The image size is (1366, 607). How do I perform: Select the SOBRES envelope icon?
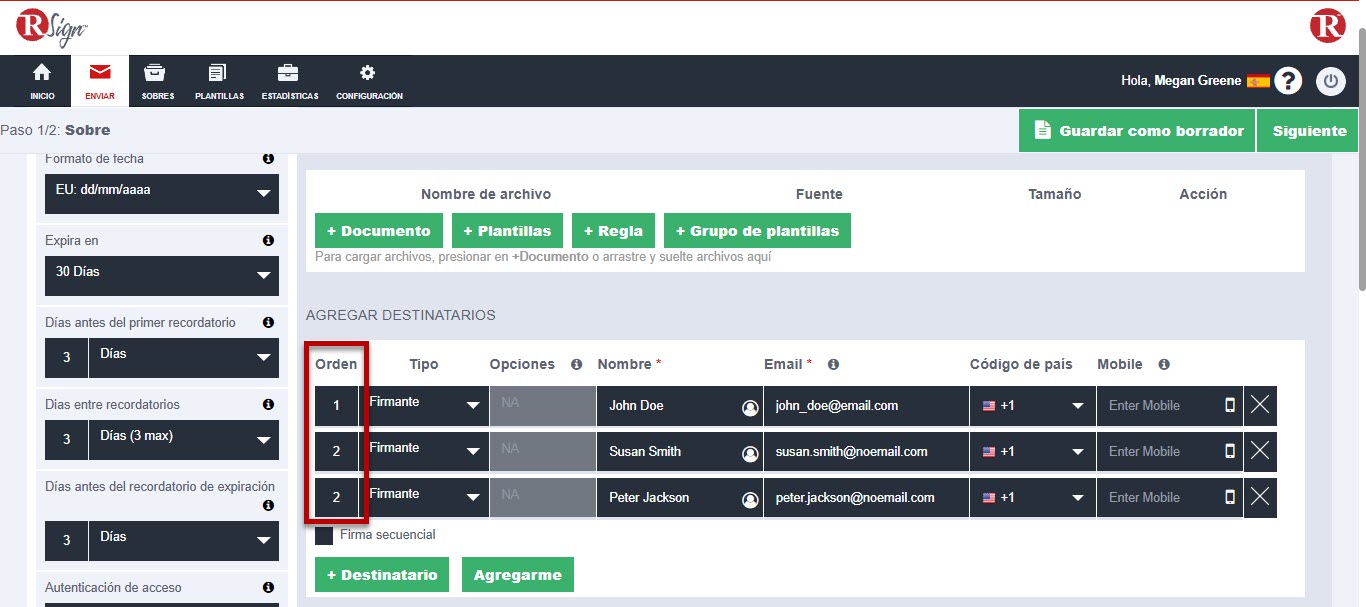(155, 80)
